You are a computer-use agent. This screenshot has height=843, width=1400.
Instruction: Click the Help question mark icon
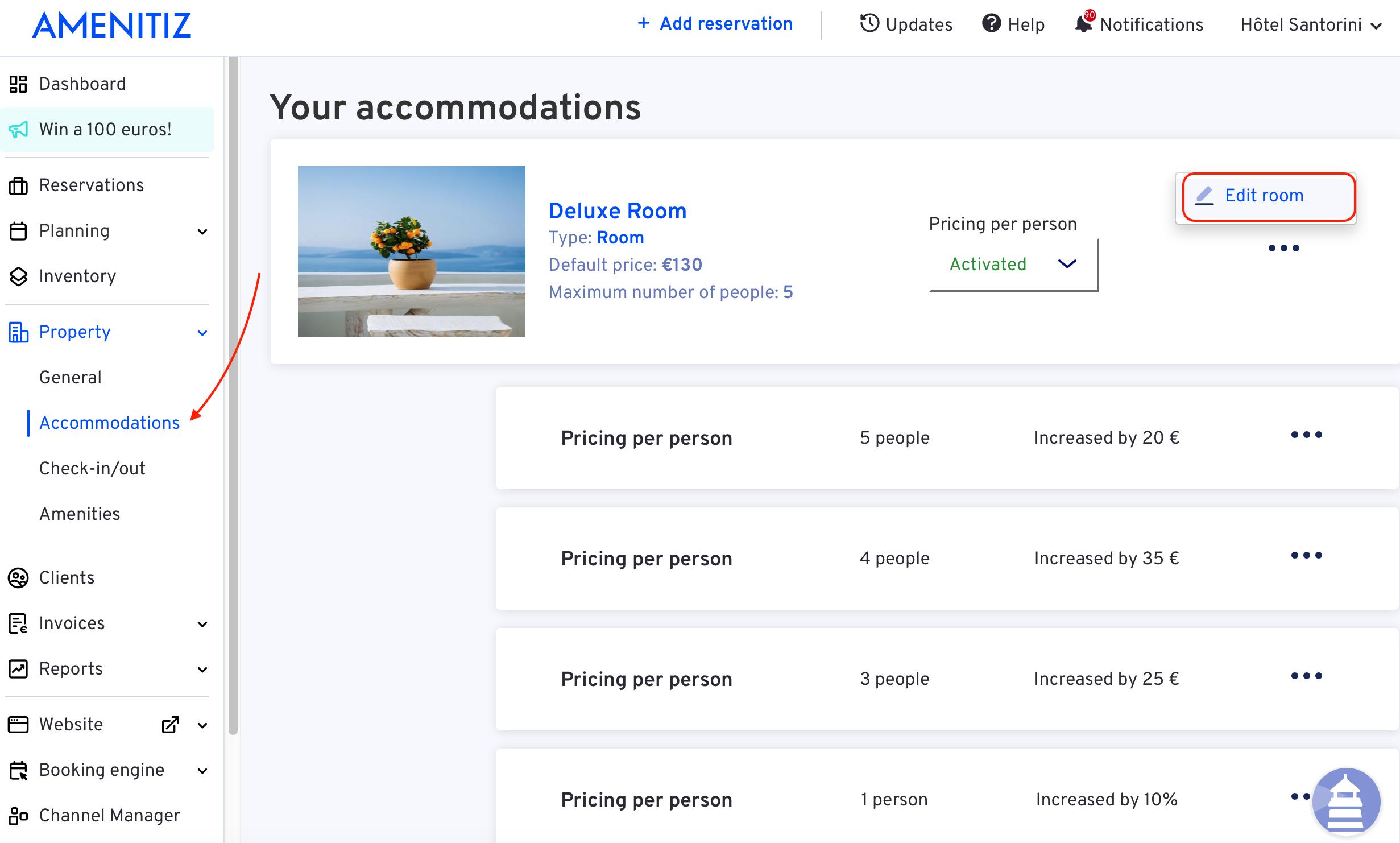pyautogui.click(x=991, y=23)
